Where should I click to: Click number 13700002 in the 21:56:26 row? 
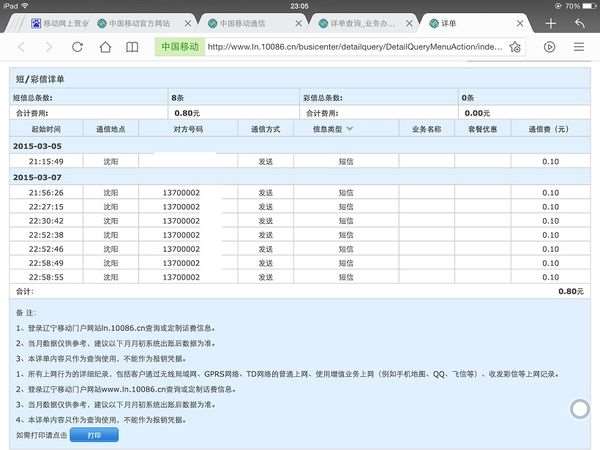[181, 193]
